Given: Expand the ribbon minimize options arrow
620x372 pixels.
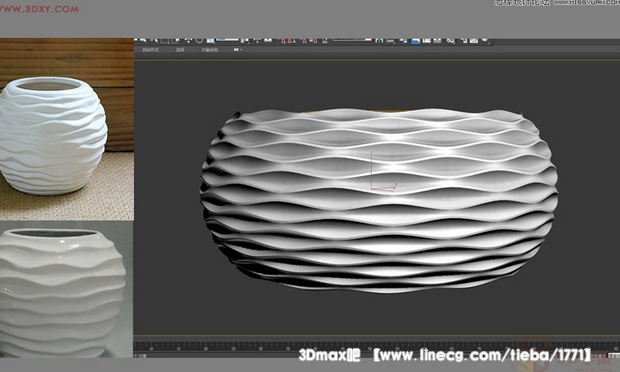Looking at the screenshot, I should click(241, 50).
